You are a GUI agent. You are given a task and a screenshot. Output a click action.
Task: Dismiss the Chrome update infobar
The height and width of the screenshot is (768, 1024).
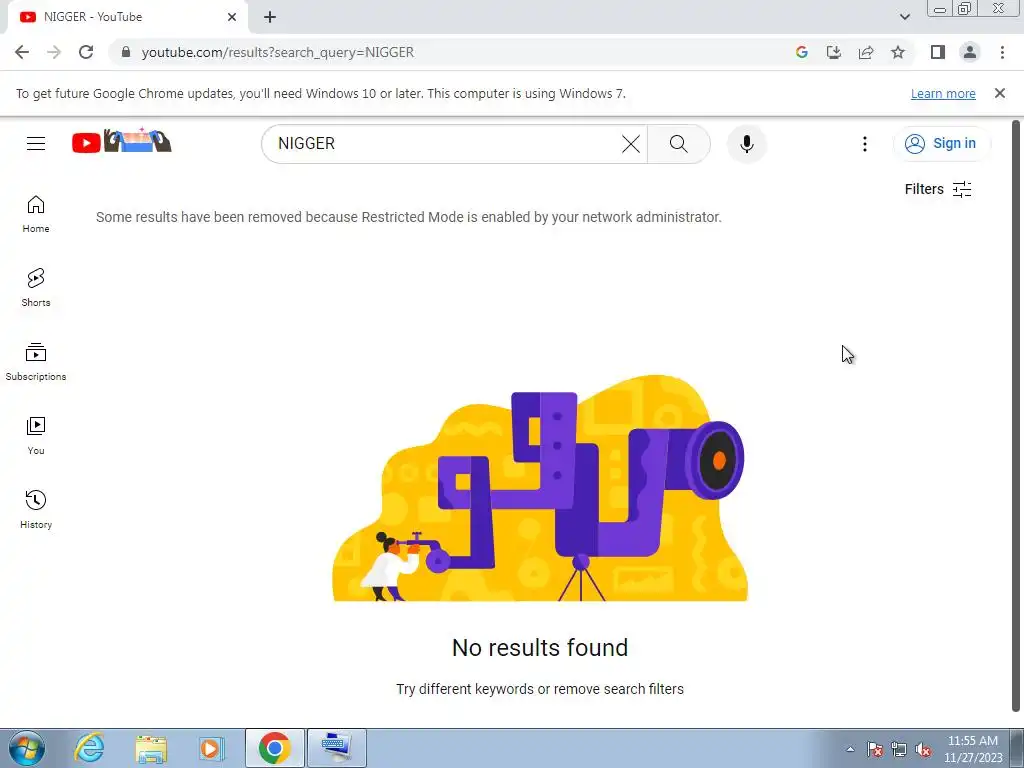point(999,93)
